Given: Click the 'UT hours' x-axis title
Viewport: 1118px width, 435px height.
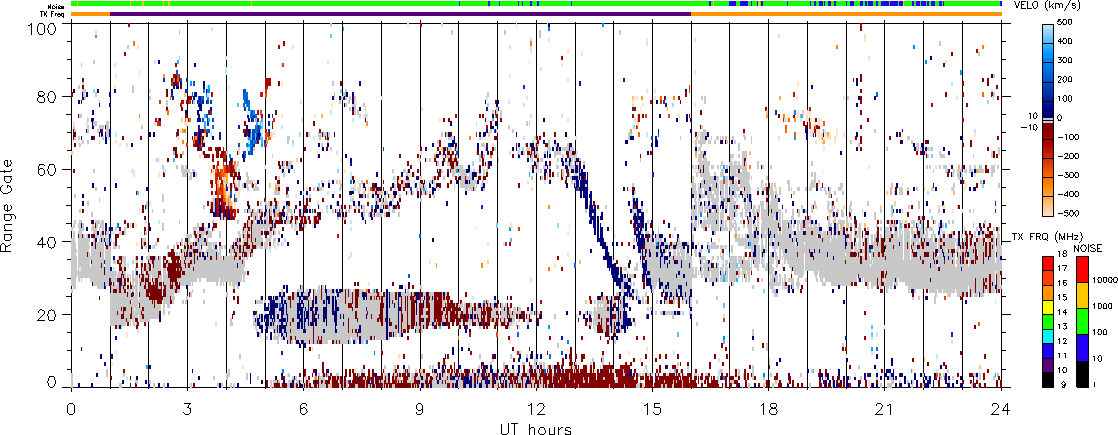Looking at the screenshot, I should [535, 428].
